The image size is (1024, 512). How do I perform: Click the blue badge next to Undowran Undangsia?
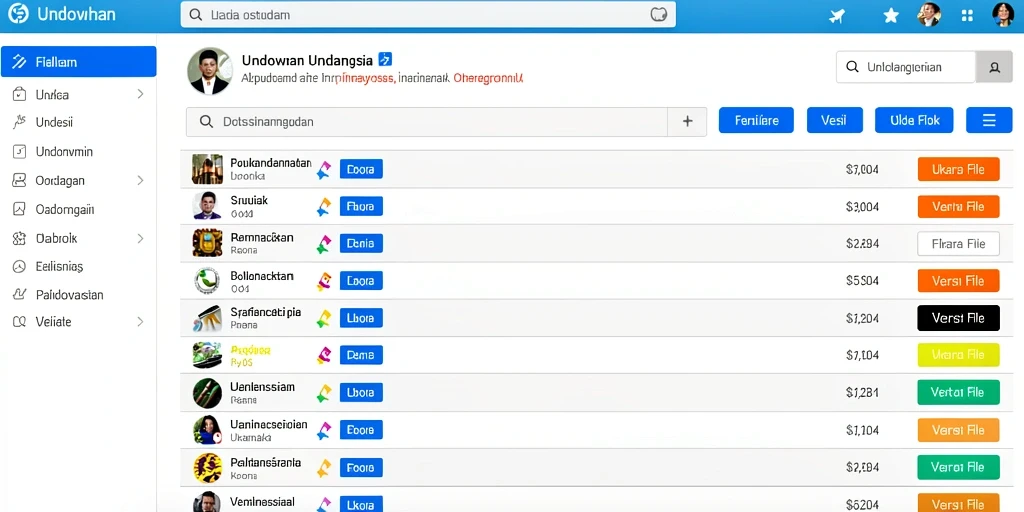click(385, 59)
